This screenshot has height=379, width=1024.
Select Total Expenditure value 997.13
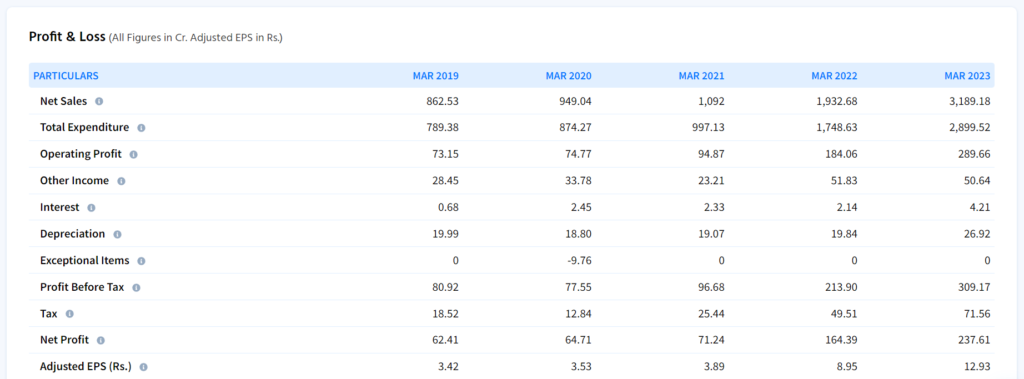tap(708, 127)
